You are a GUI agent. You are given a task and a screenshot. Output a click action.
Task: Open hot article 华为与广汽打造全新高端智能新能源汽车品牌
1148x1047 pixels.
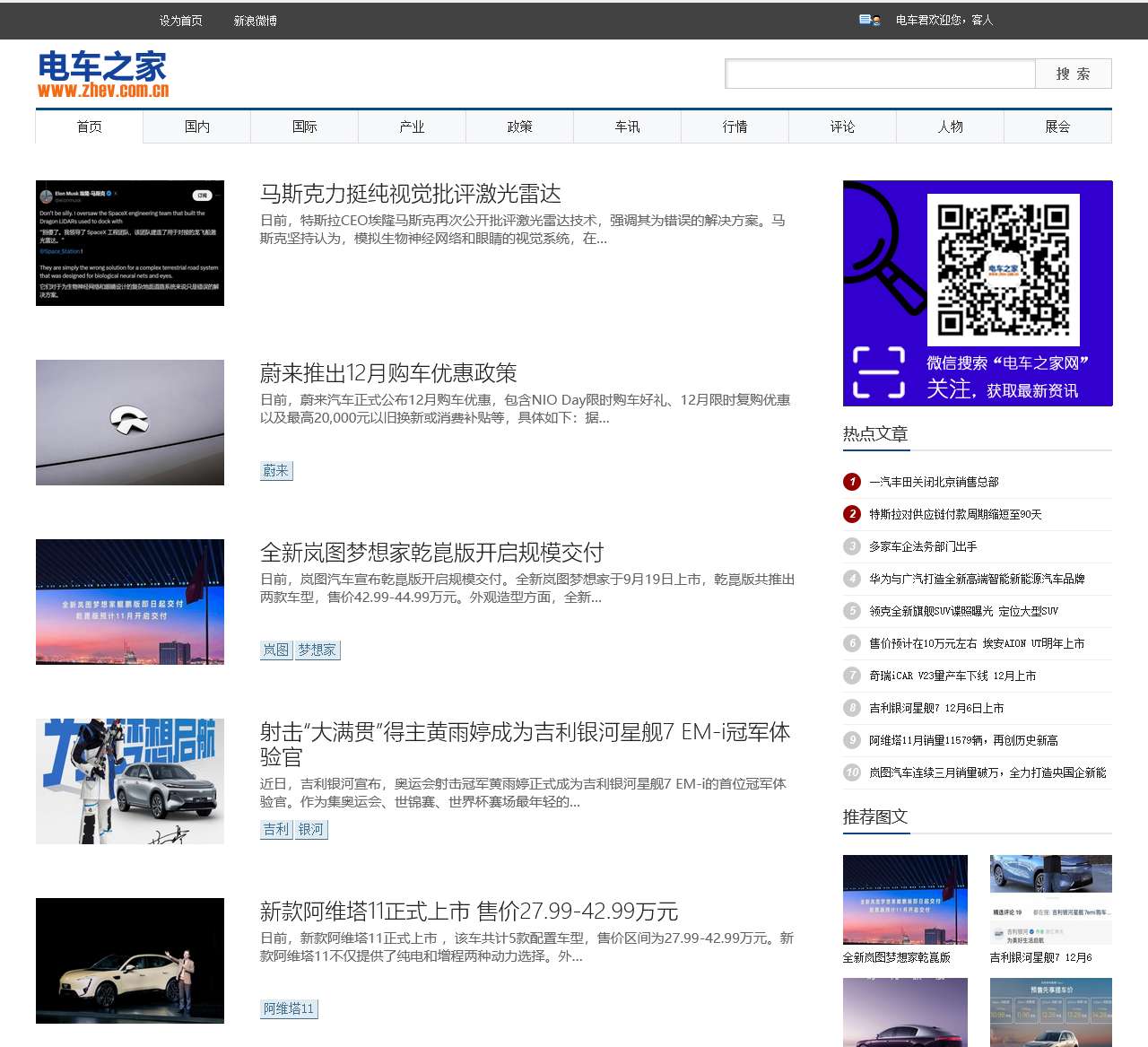[977, 579]
